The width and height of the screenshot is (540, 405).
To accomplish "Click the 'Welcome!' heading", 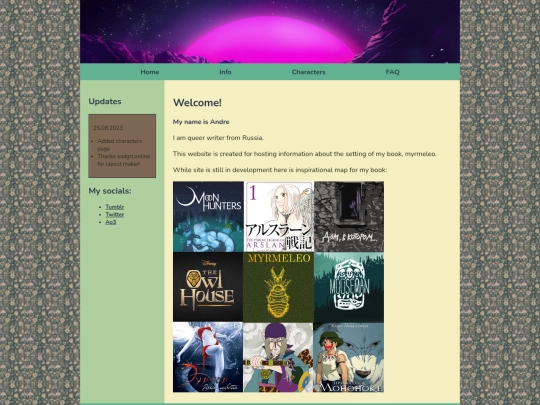I will click(197, 103).
